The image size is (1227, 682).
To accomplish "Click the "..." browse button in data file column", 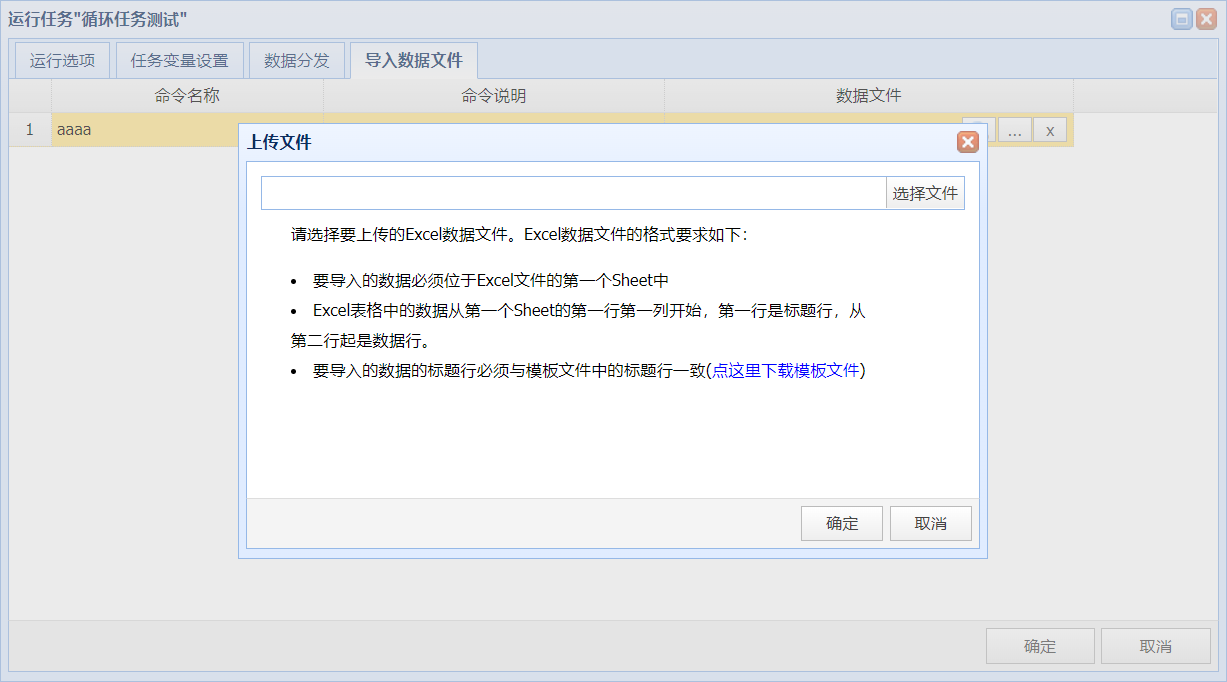I will coord(1014,130).
